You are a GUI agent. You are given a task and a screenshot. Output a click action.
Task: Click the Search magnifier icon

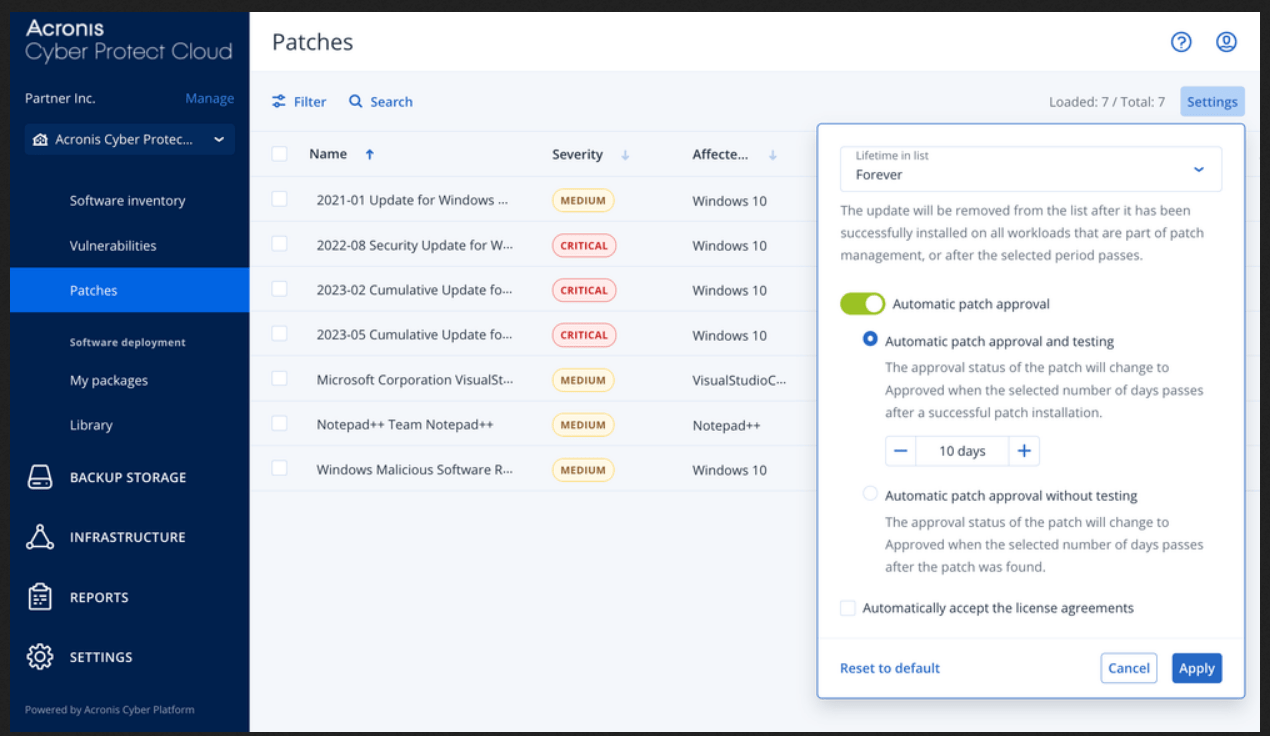point(356,102)
